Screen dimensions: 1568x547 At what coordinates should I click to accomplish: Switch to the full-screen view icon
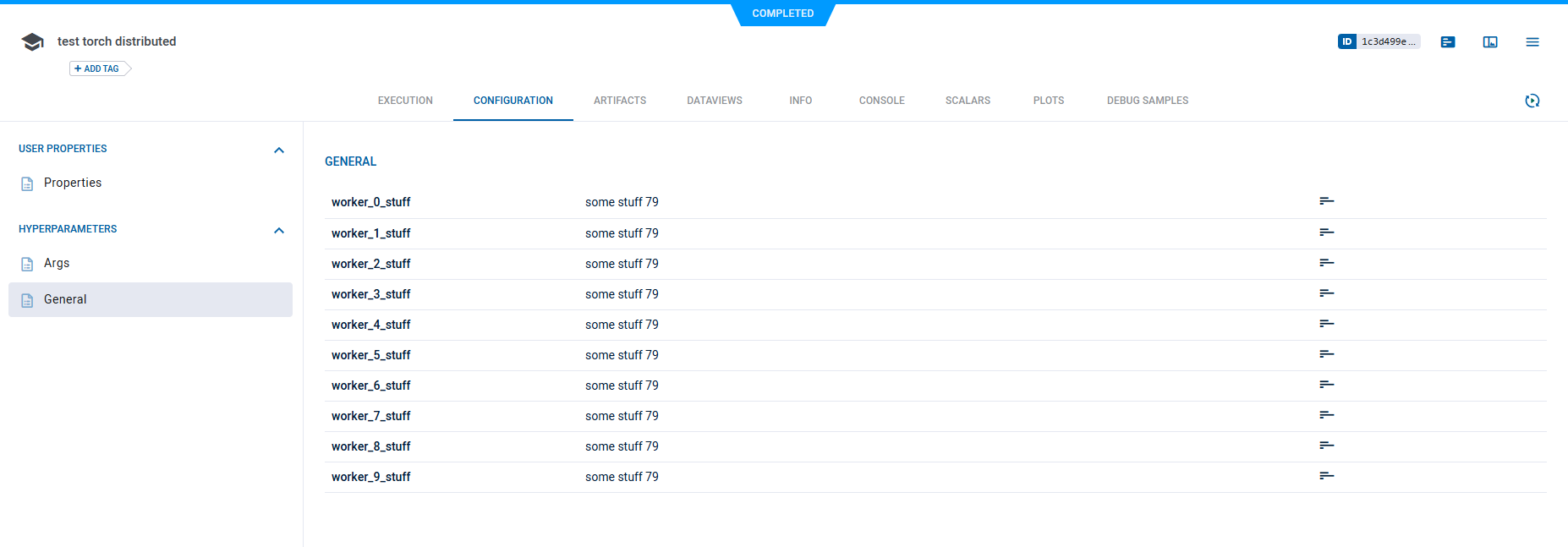coord(1489,42)
